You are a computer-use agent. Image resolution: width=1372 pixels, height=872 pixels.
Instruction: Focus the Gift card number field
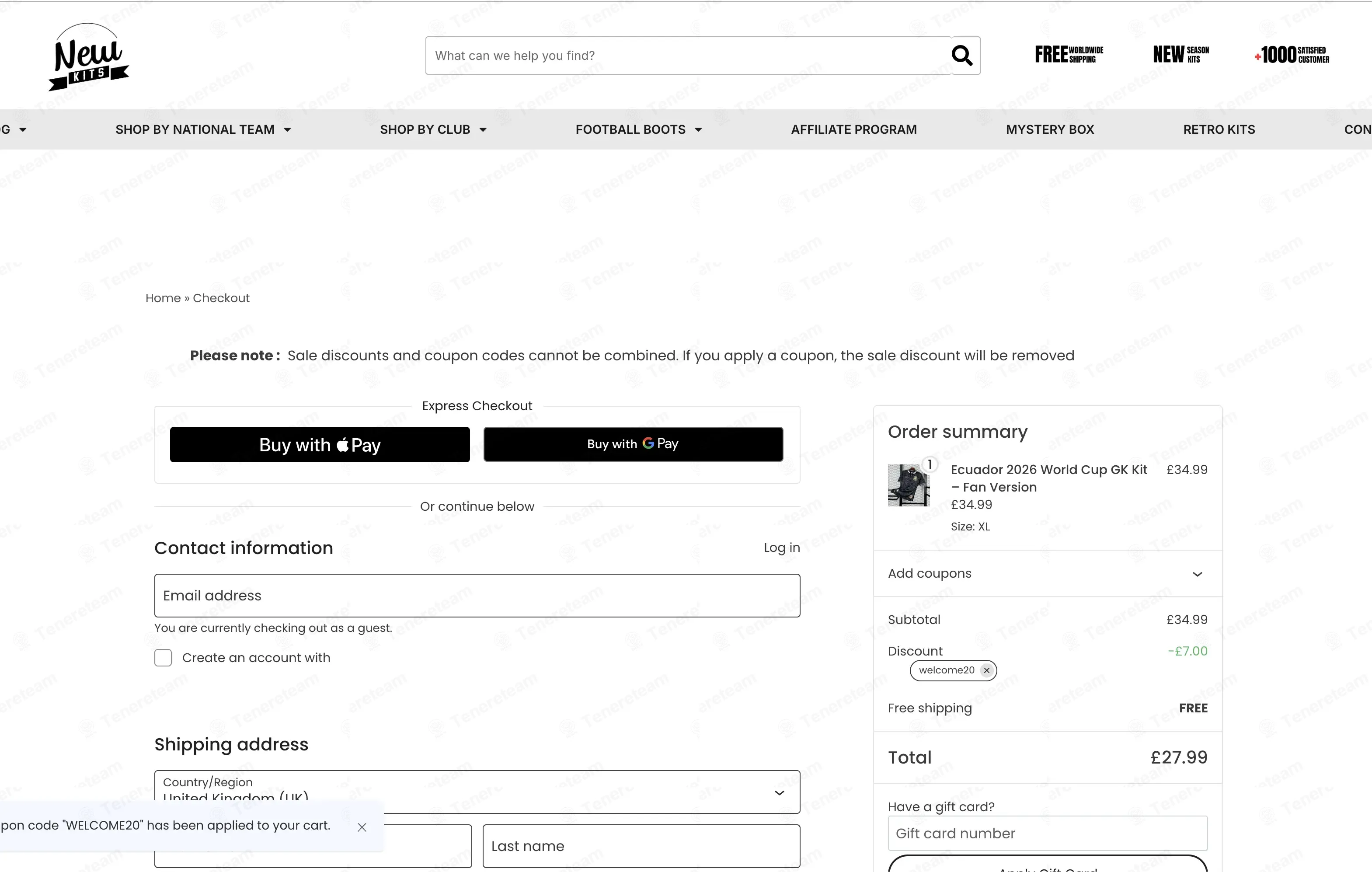[1047, 833]
